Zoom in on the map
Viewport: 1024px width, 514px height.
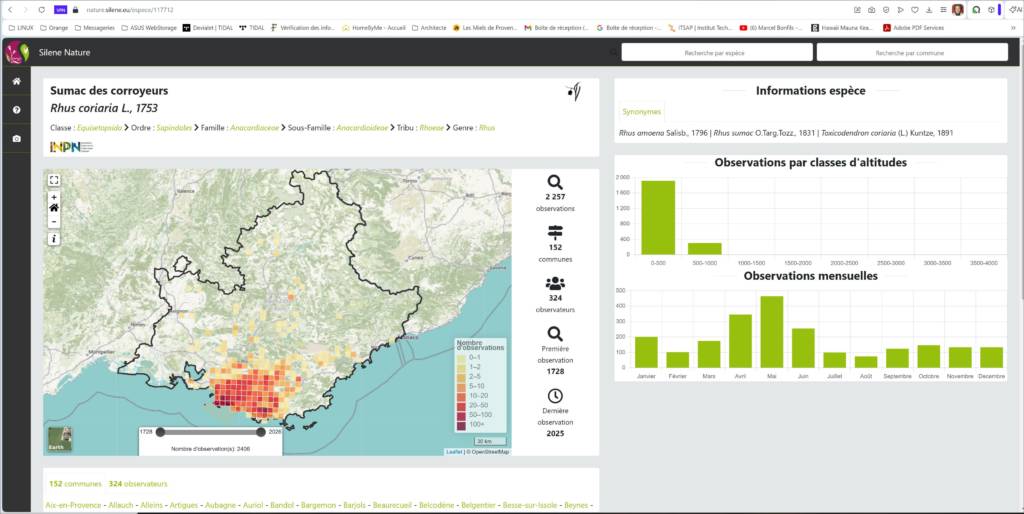point(54,197)
